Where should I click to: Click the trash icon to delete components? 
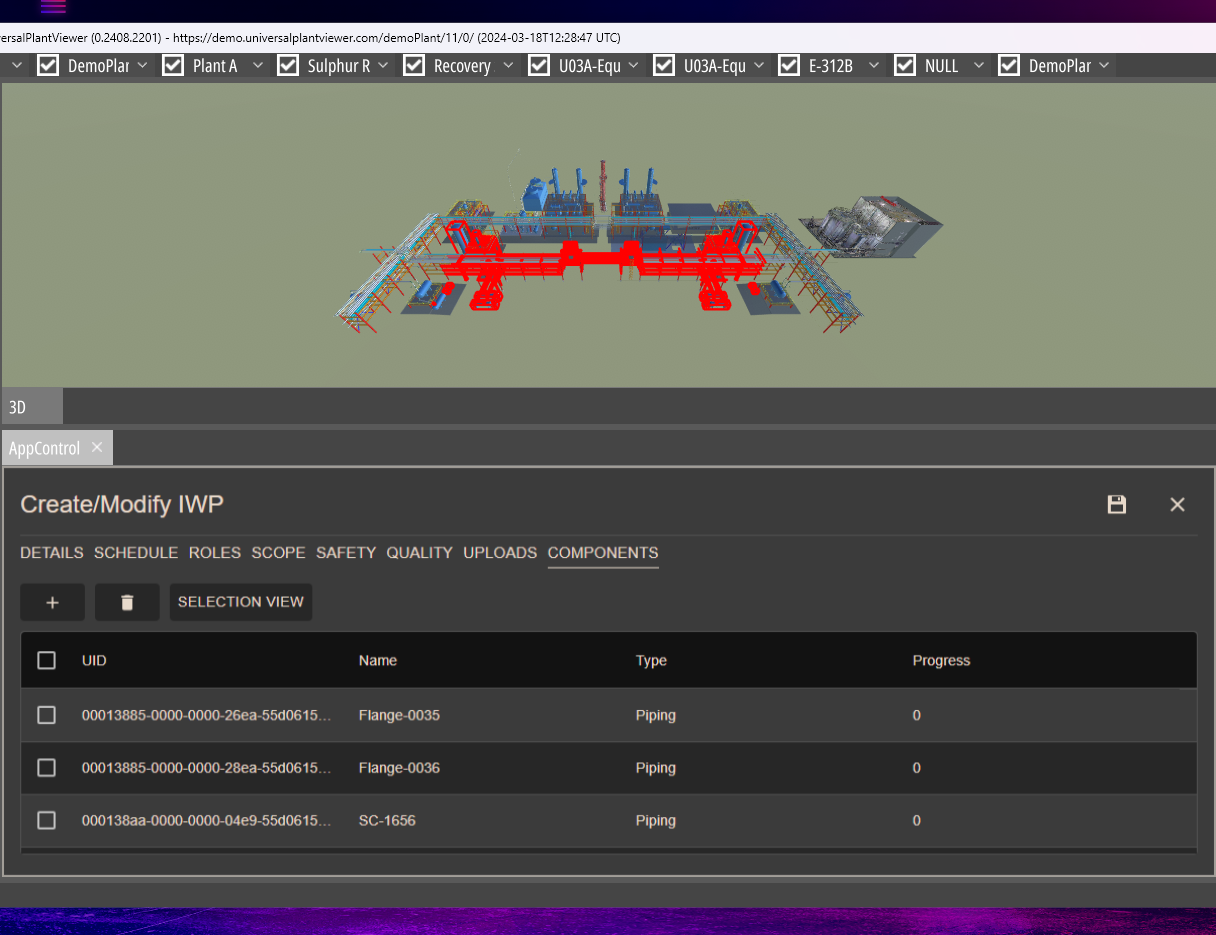coord(127,602)
